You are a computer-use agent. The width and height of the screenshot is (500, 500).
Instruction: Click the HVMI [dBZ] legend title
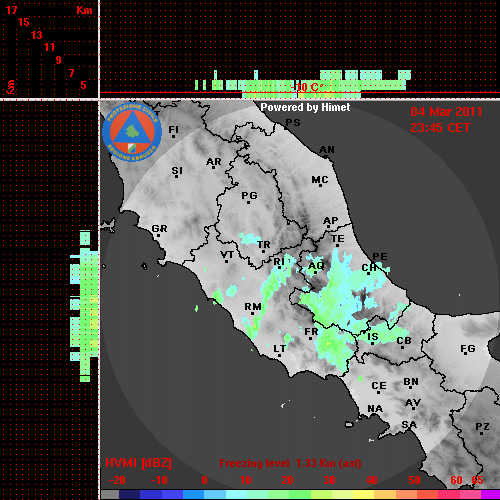tap(138, 463)
